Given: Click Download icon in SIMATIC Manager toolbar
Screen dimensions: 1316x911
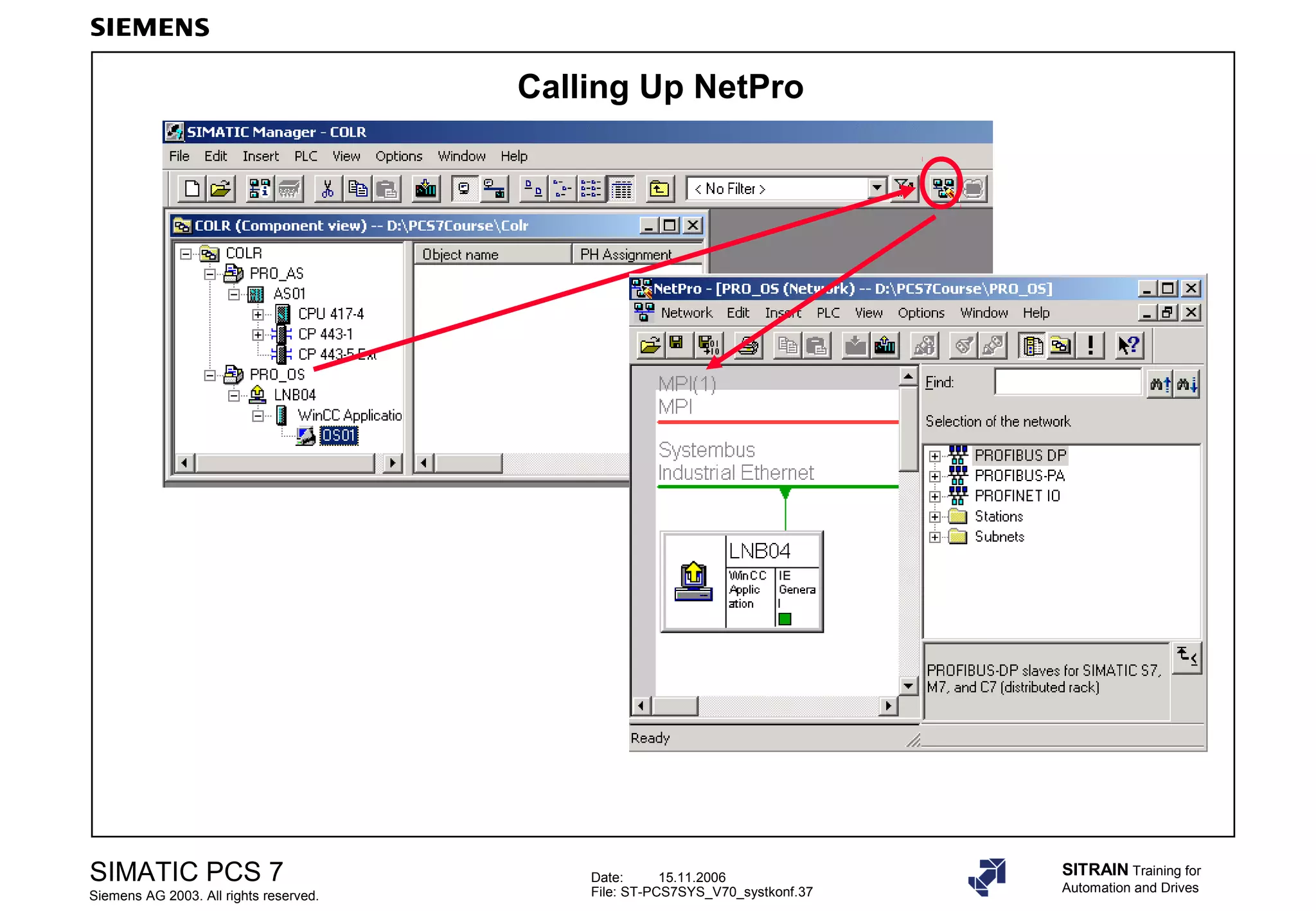Looking at the screenshot, I should [425, 189].
